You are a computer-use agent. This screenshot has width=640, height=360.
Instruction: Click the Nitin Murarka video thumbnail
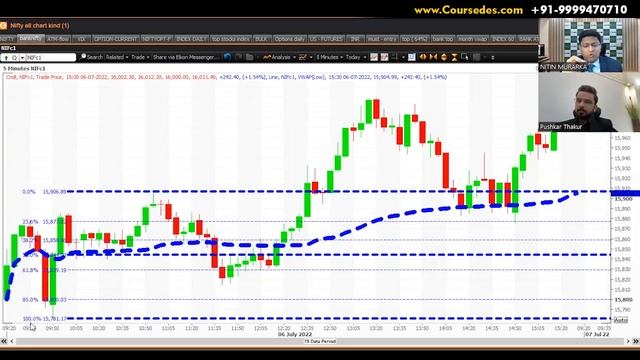[x=589, y=45]
